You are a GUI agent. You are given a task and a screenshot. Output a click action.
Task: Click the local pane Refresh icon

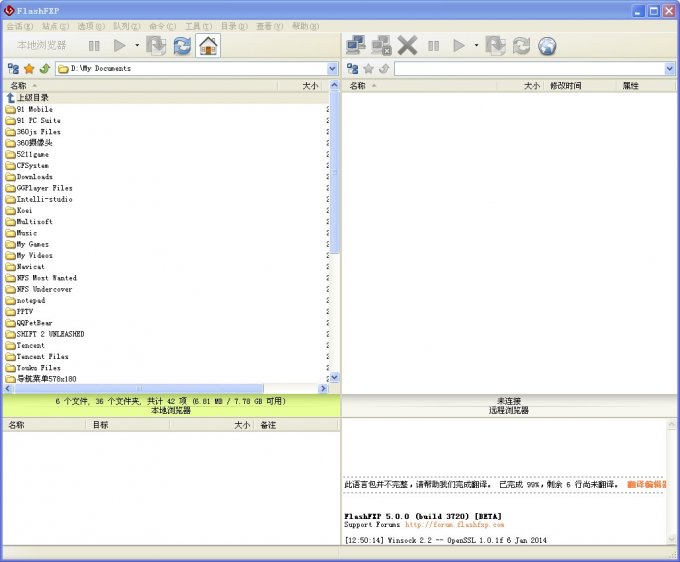click(182, 45)
